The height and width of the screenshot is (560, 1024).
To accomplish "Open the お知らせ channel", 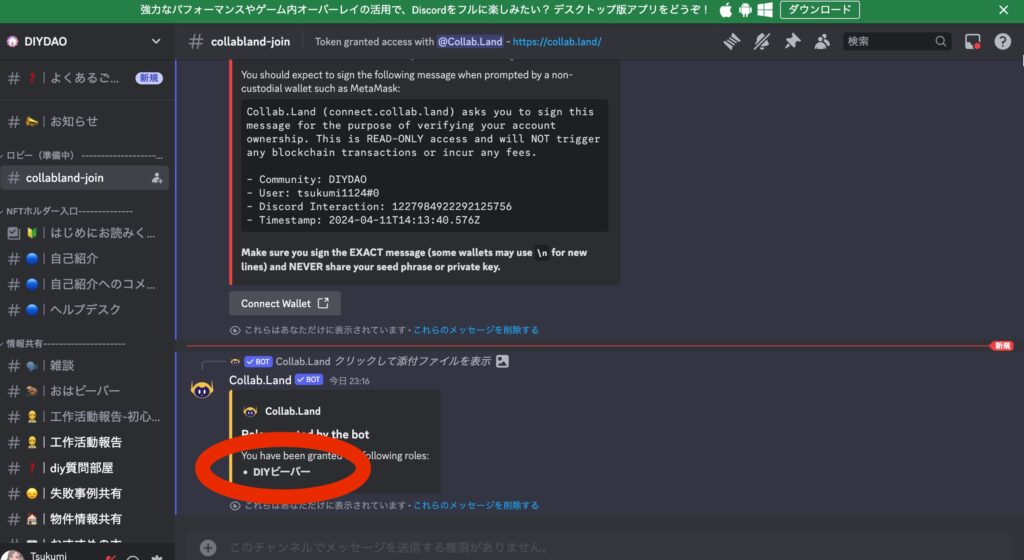I will click(x=85, y=121).
